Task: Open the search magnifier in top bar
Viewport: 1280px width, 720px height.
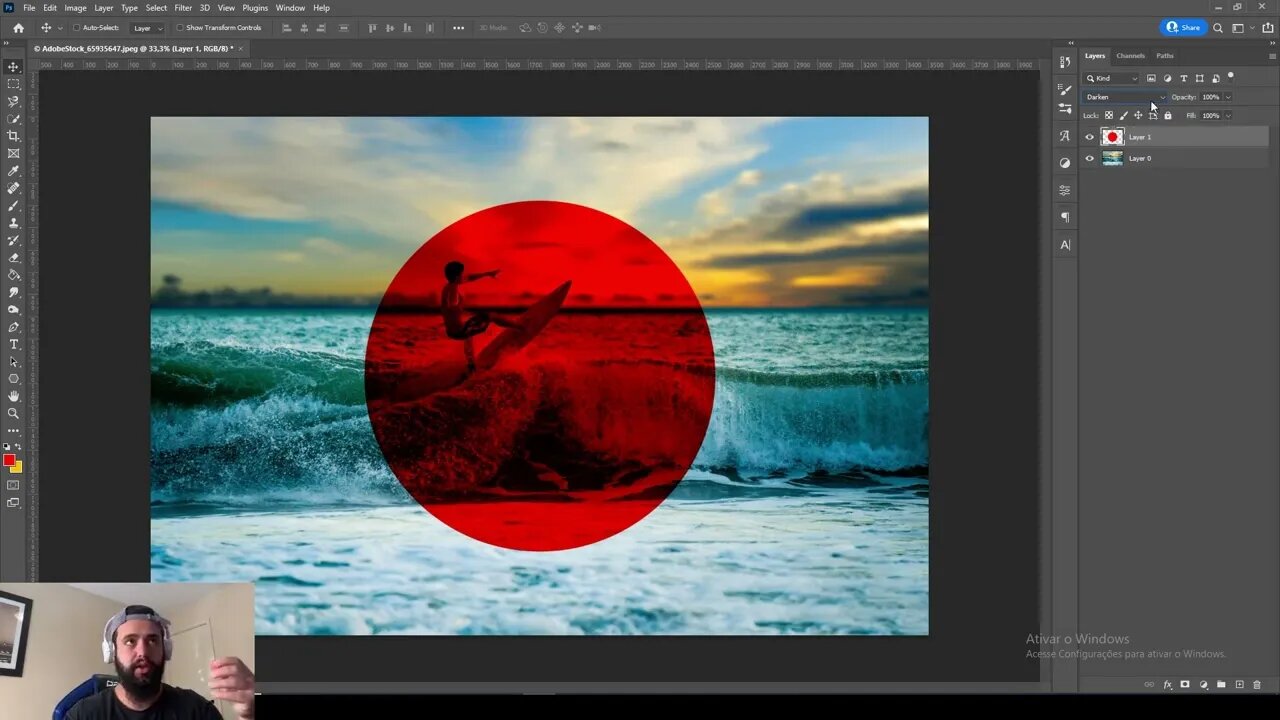Action: (1218, 28)
